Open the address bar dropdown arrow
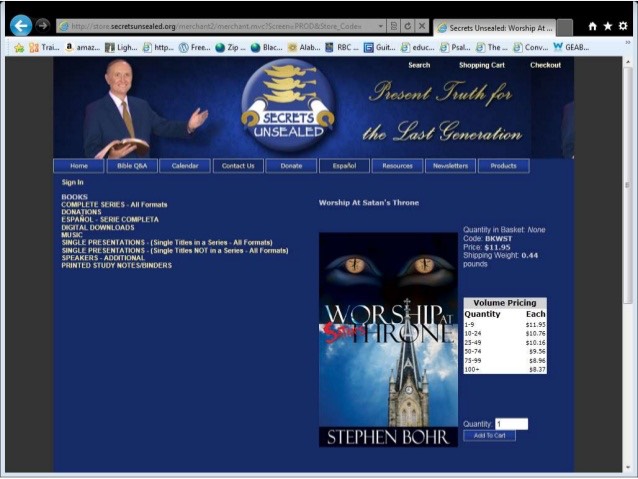Viewport: 638px width, 479px height. point(380,26)
